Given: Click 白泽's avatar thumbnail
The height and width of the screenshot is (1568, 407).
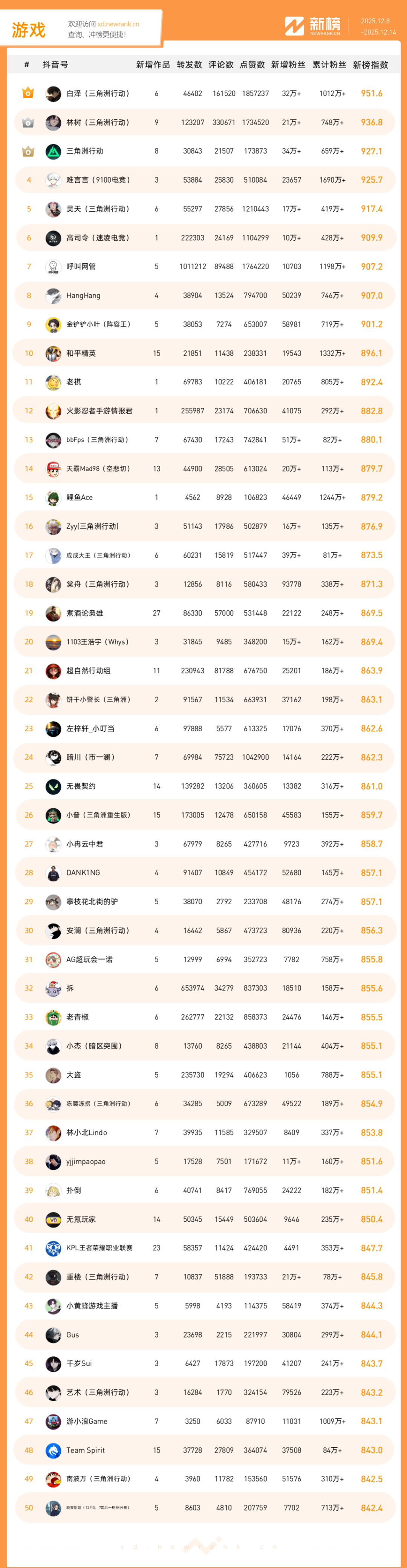Looking at the screenshot, I should click(54, 93).
